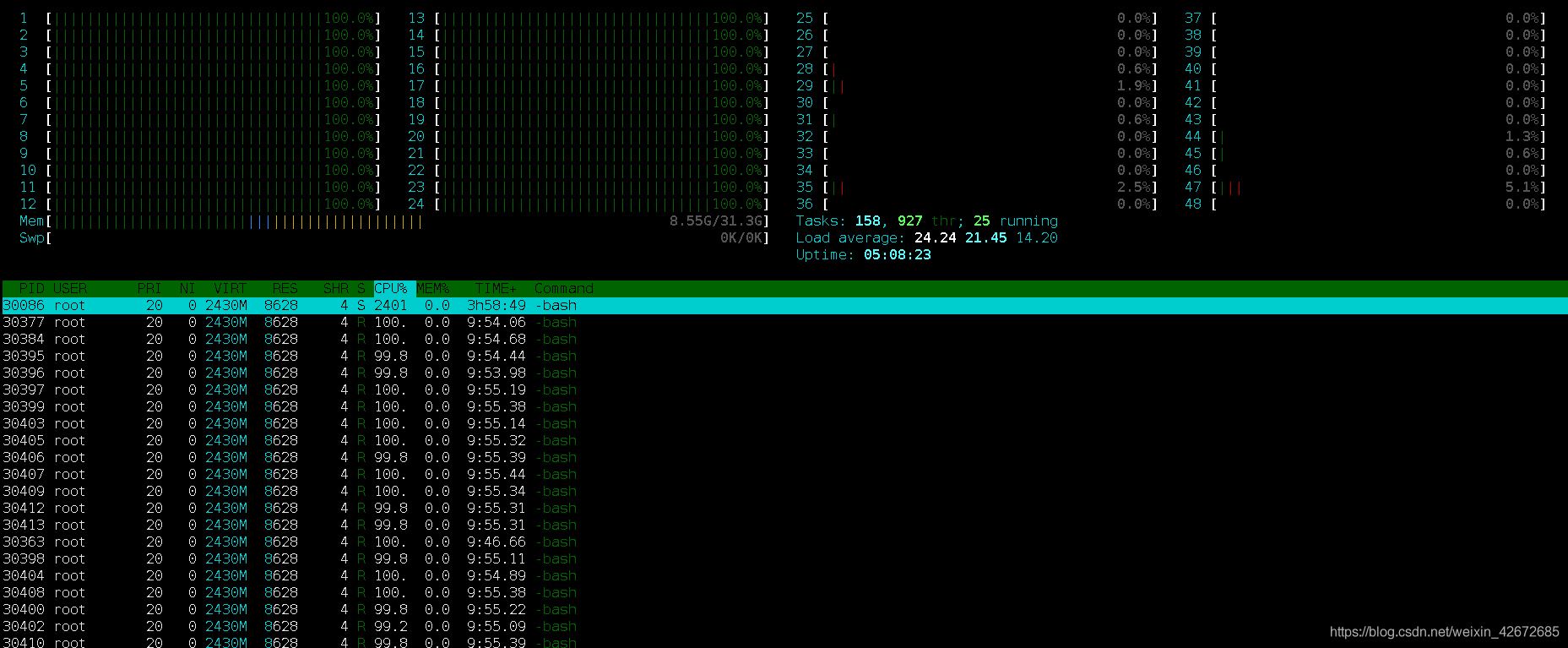Click the SHR column header

click(x=335, y=289)
